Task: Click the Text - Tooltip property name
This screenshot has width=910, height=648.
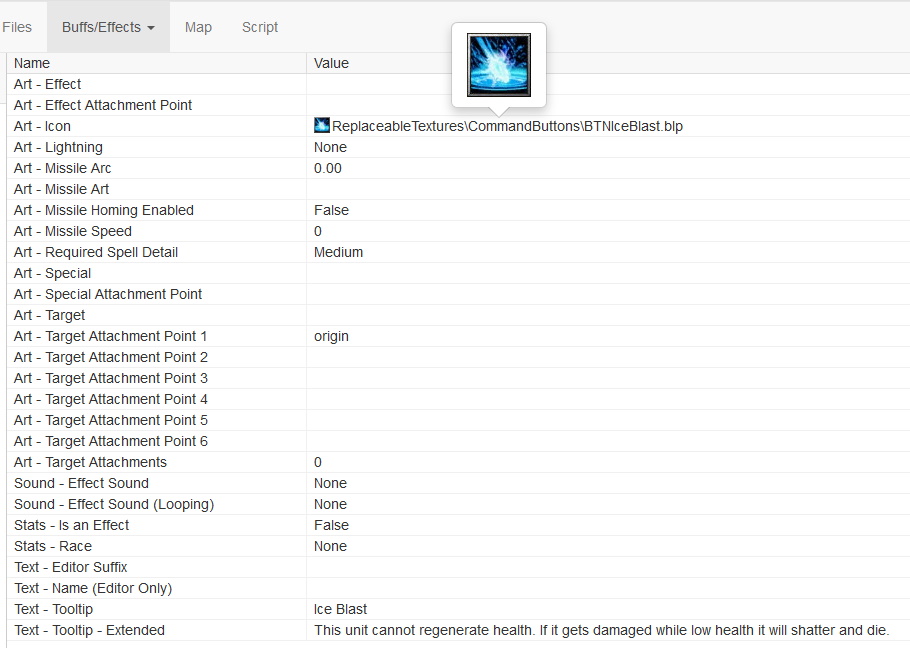Action: tap(53, 609)
